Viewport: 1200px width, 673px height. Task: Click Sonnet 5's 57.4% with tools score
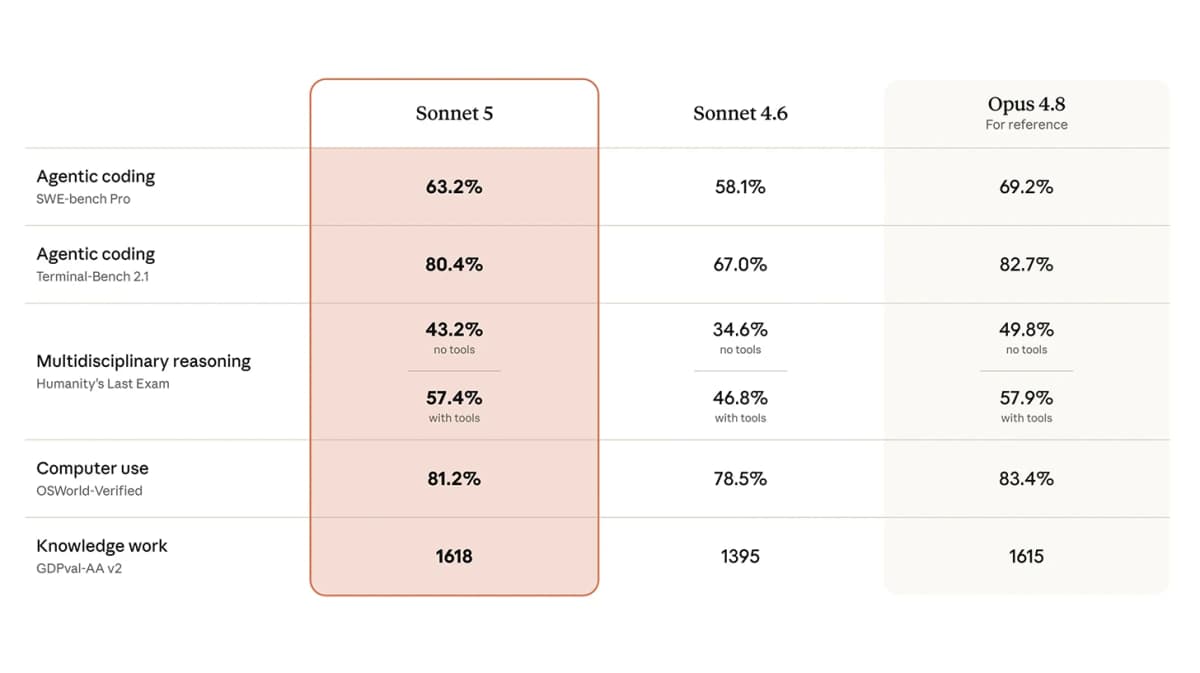pos(454,398)
